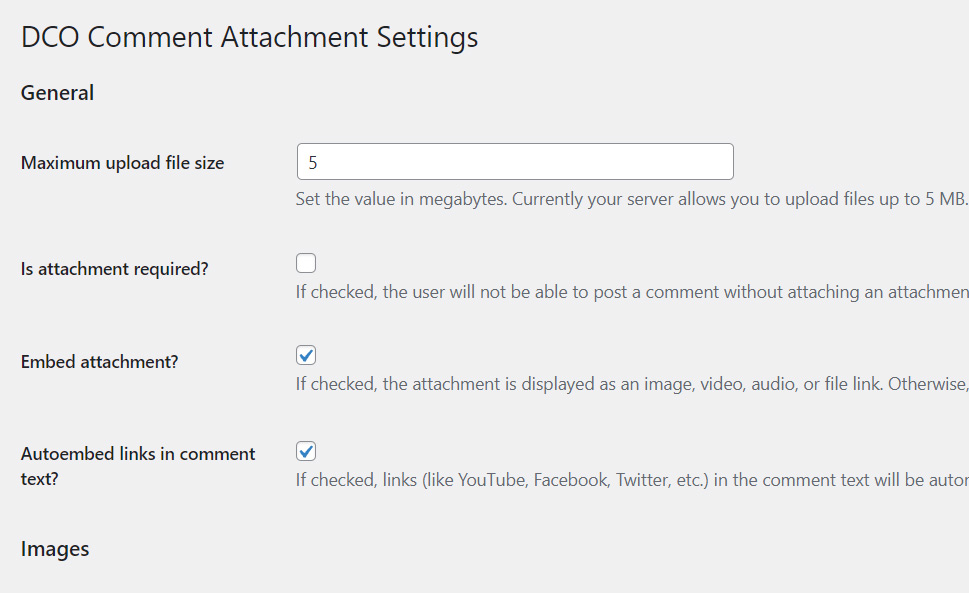This screenshot has width=969, height=593.
Task: Click the word YouTube in autoembed description
Action: point(492,480)
